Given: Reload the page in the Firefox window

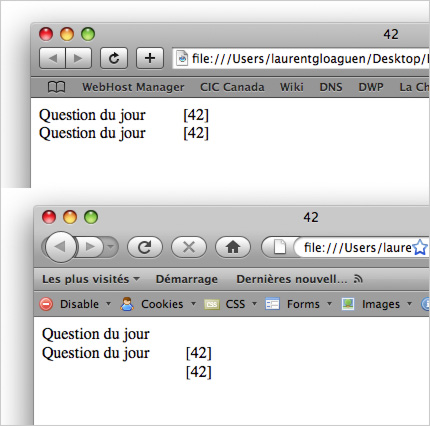Looking at the screenshot, I should pyautogui.click(x=145, y=247).
